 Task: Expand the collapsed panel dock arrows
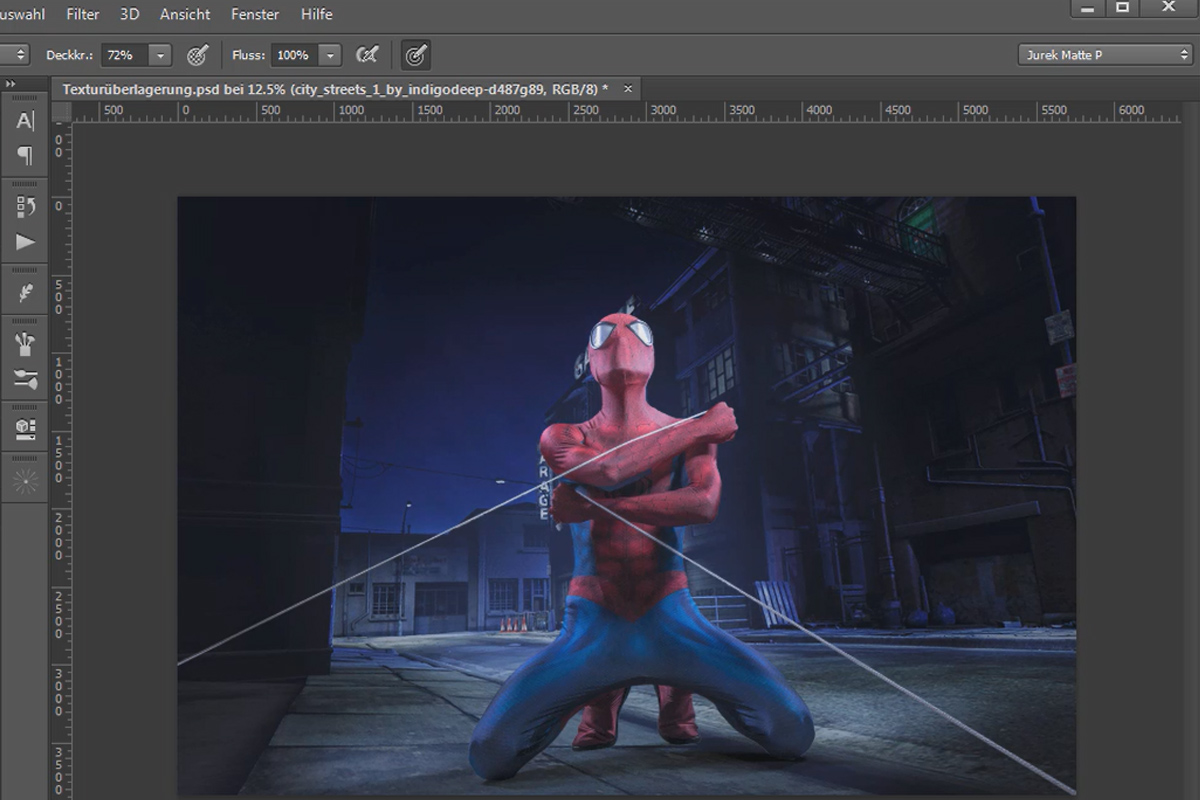point(10,84)
